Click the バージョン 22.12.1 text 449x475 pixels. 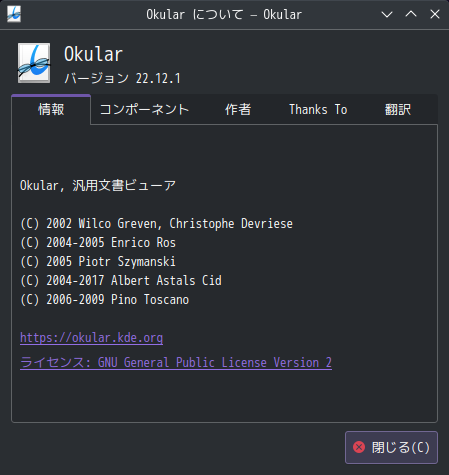(122, 79)
